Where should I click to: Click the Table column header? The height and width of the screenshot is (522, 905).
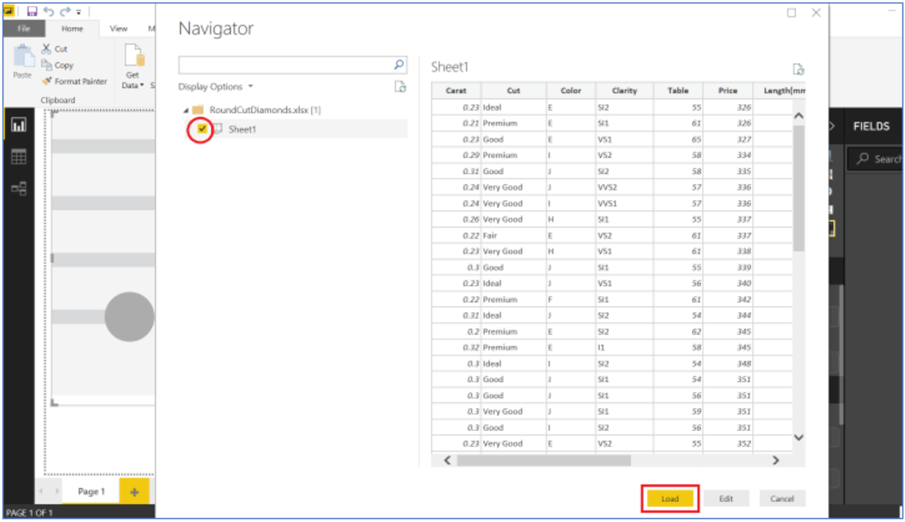678,91
